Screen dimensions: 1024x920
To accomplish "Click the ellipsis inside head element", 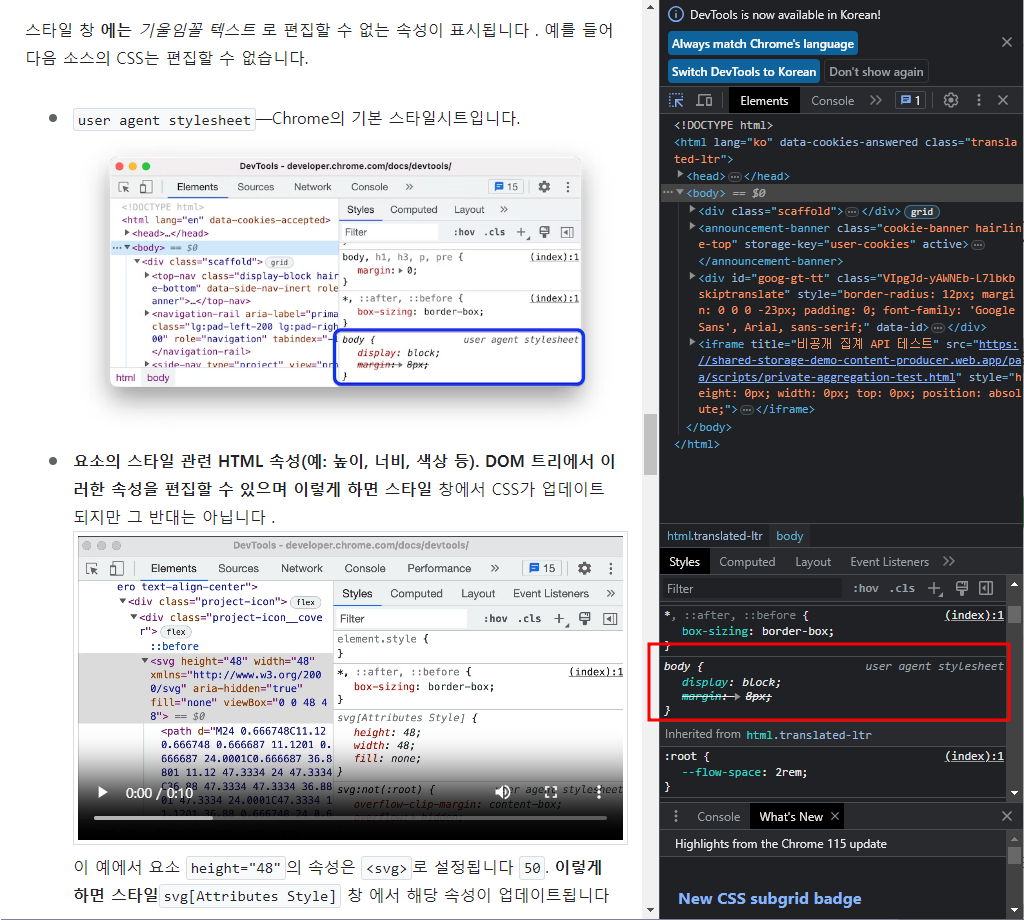I will click(735, 176).
